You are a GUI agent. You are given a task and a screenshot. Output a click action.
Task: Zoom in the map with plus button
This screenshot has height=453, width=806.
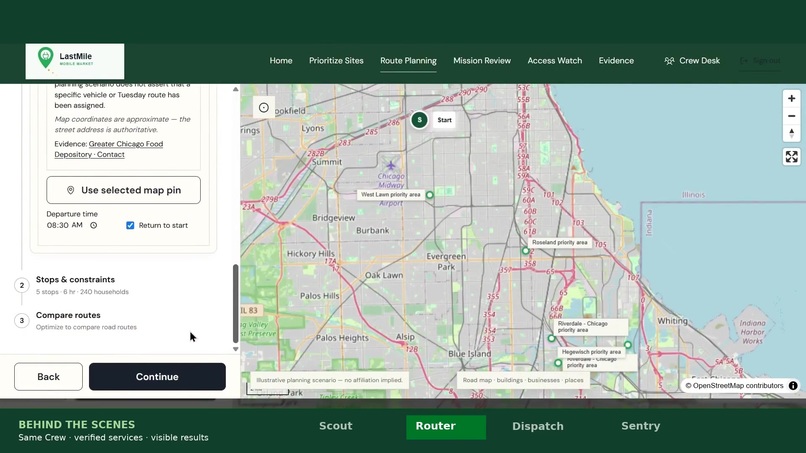click(792, 98)
